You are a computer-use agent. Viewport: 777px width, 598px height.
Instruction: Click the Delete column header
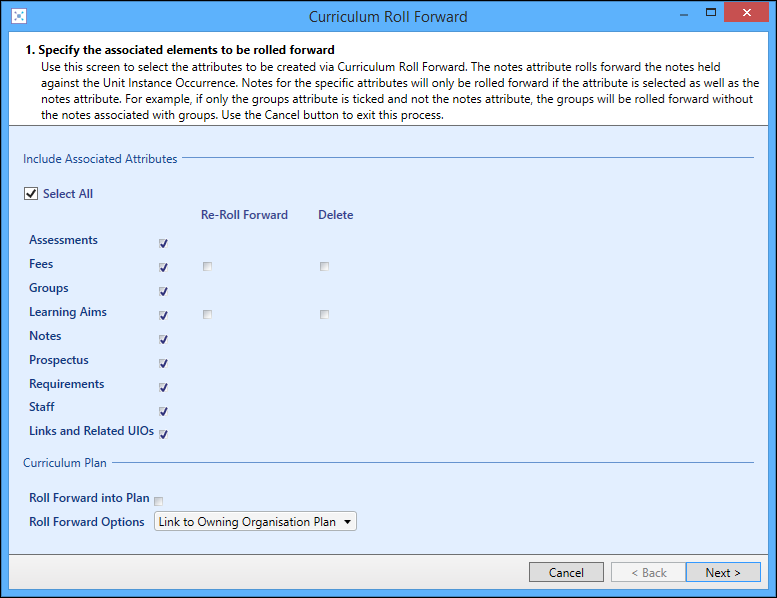335,215
